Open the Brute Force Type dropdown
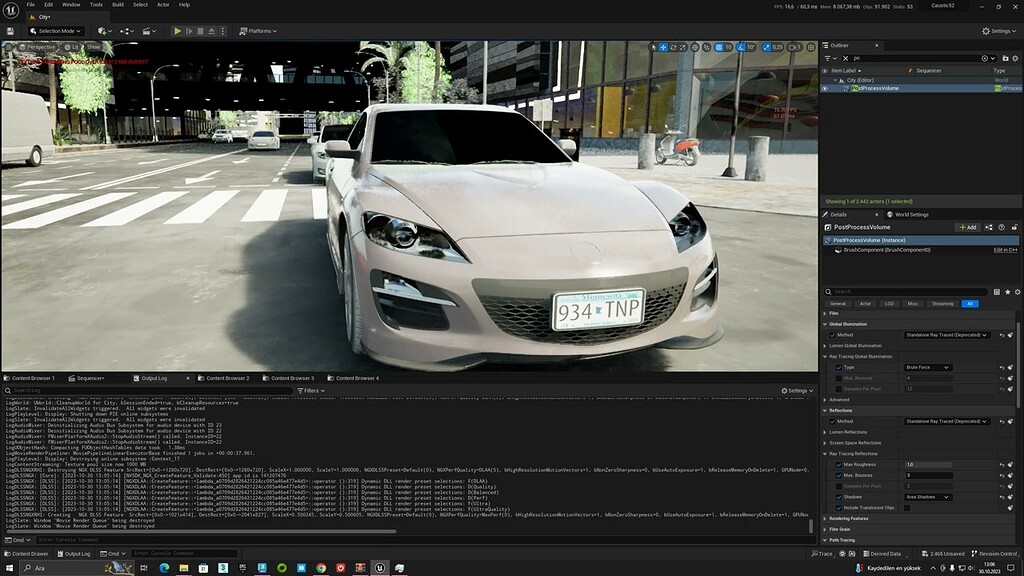The height and width of the screenshot is (576, 1024). pos(927,367)
